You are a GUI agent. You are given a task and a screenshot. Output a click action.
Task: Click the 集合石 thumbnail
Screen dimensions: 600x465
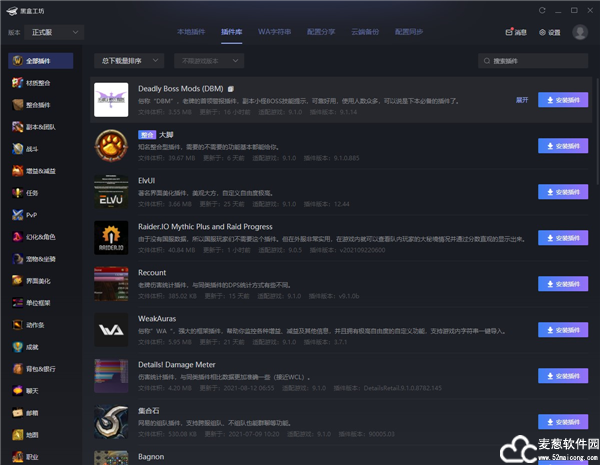pyautogui.click(x=111, y=422)
